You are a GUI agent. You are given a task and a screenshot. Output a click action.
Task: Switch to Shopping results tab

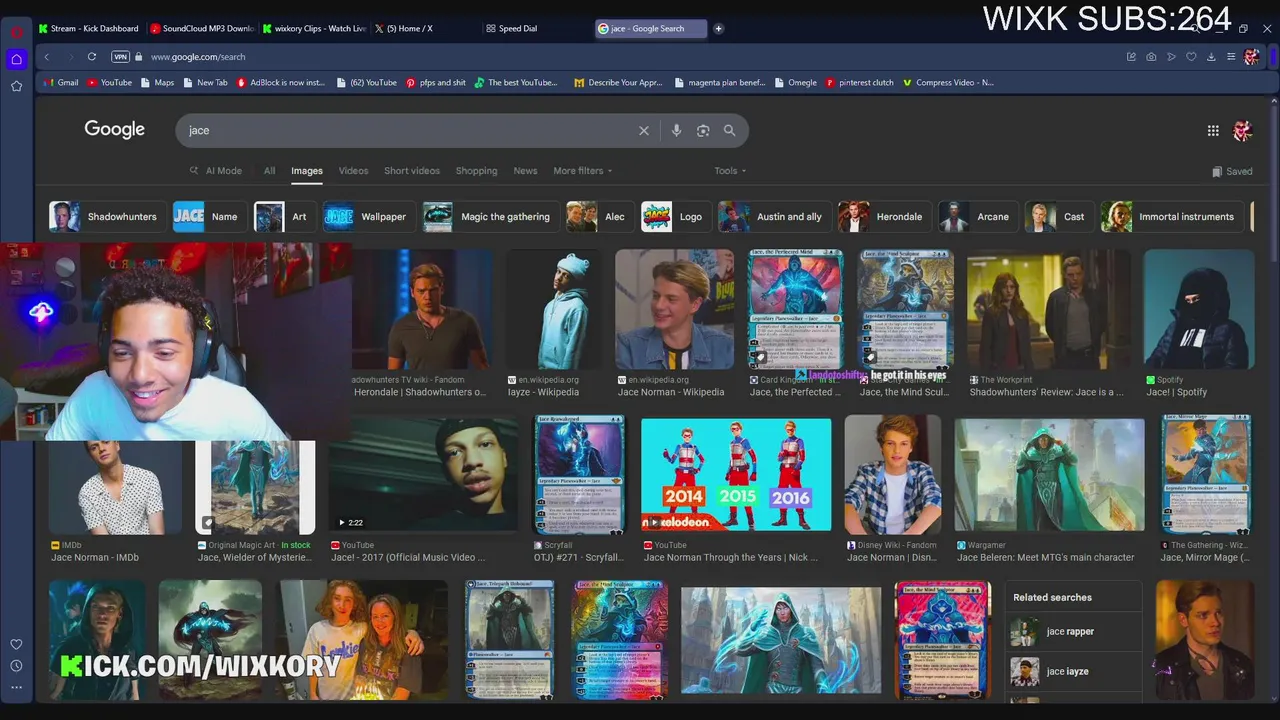(x=476, y=171)
